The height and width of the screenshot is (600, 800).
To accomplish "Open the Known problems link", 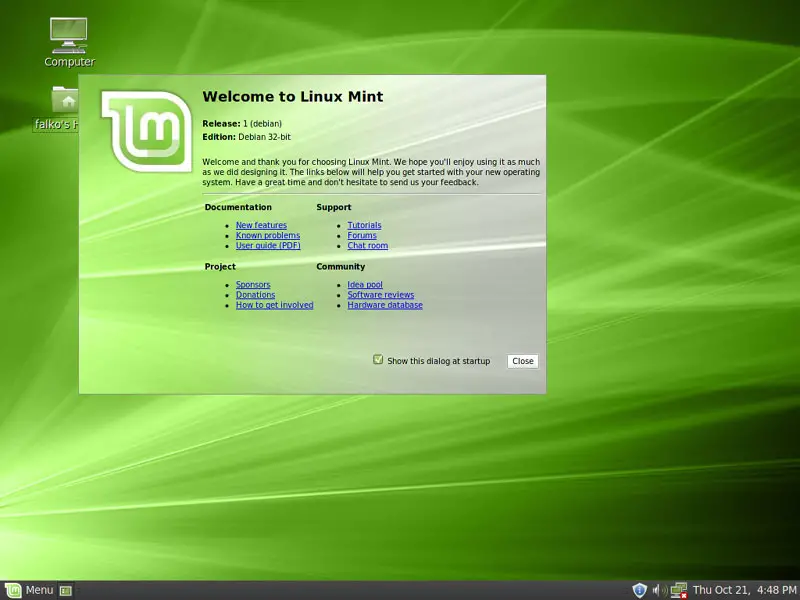I will tap(268, 235).
